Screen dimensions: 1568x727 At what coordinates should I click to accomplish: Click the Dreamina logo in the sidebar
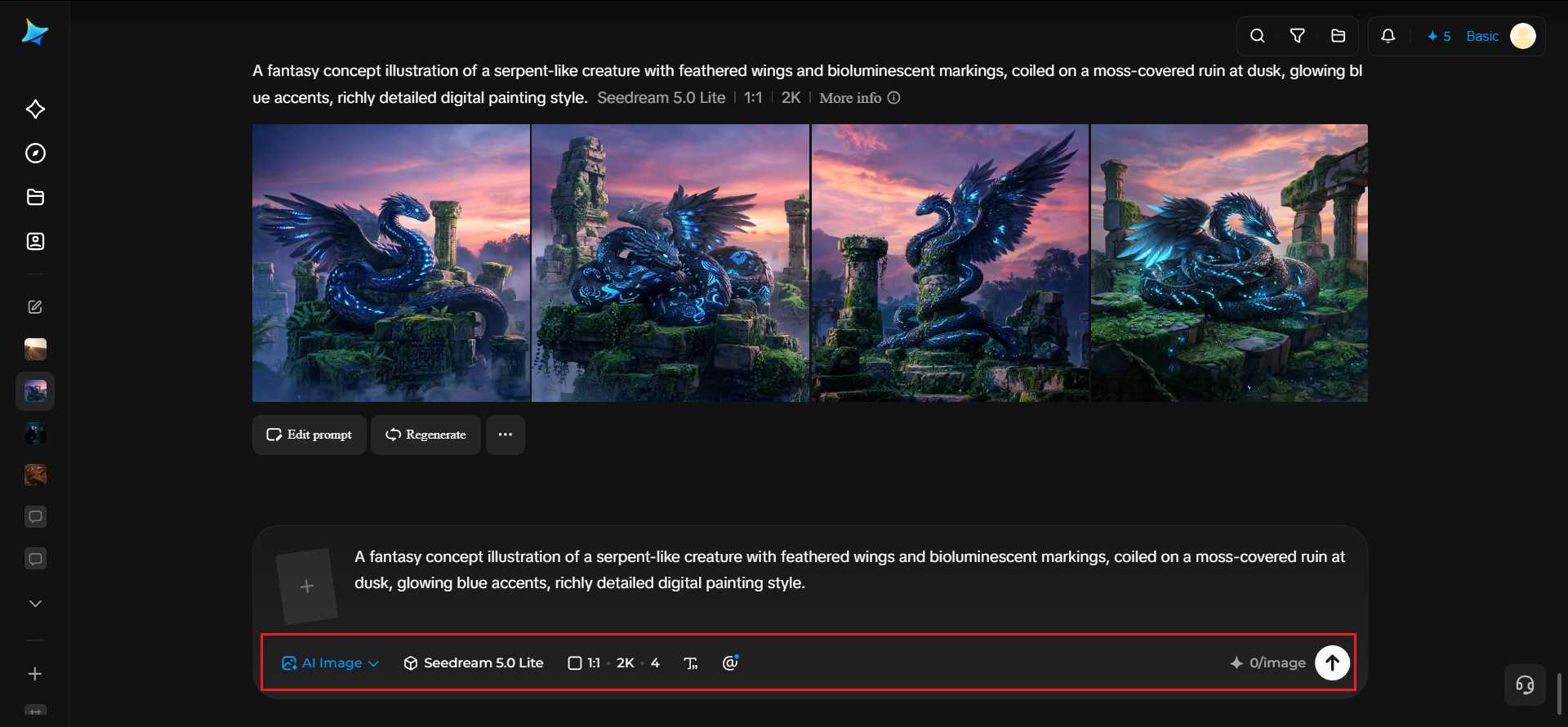(34, 32)
